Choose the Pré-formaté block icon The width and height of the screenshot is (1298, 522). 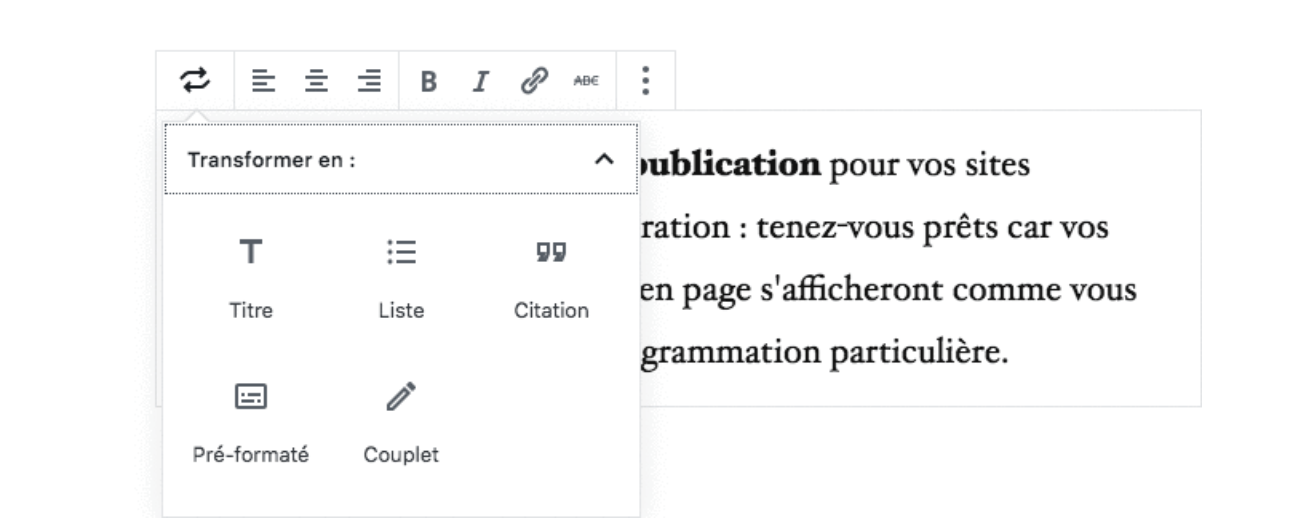pos(250,397)
